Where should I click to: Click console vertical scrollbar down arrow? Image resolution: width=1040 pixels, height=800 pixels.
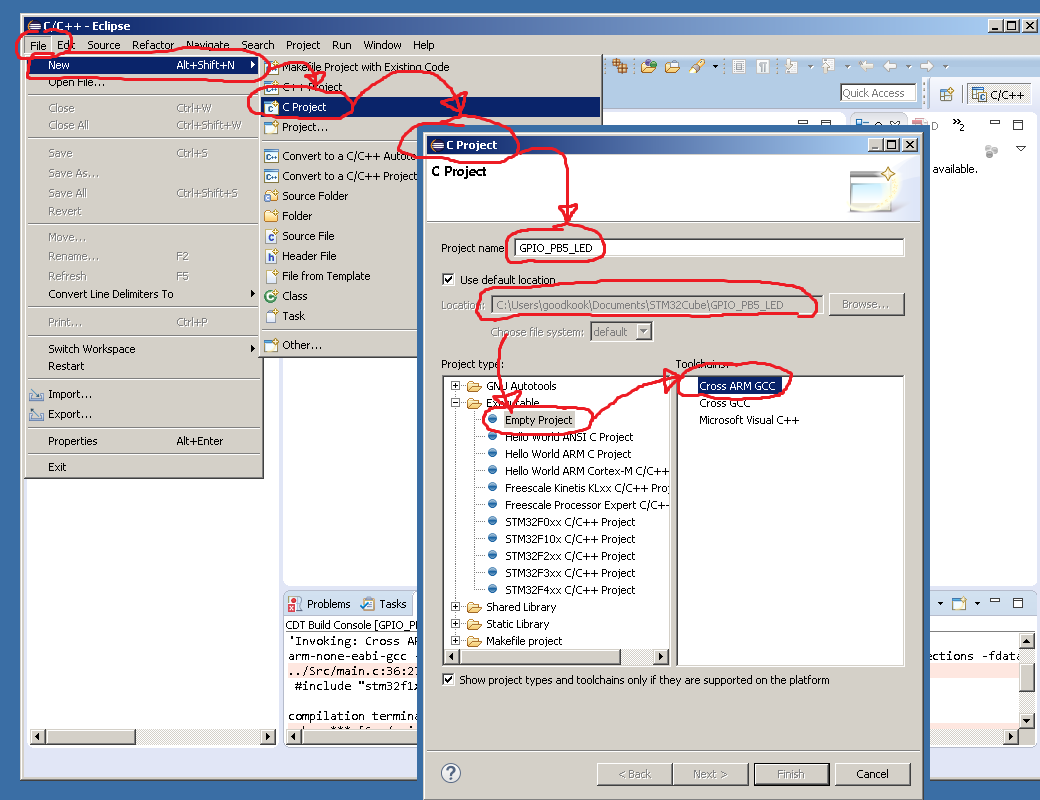1026,720
